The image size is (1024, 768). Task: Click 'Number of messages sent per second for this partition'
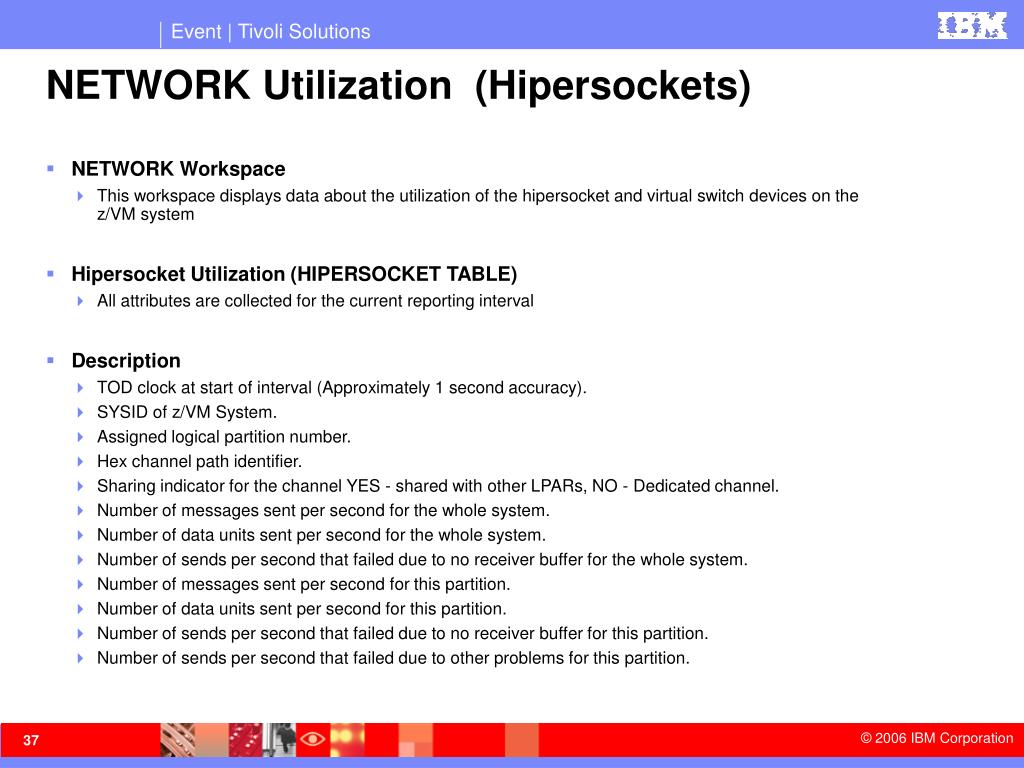pyautogui.click(x=304, y=584)
